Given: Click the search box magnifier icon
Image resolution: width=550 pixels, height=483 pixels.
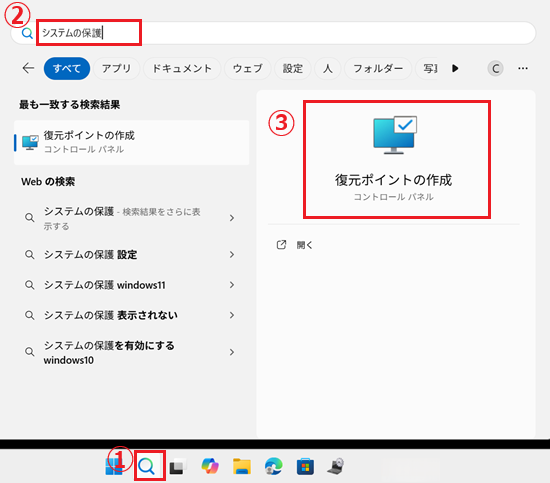Looking at the screenshot, I should (27, 33).
